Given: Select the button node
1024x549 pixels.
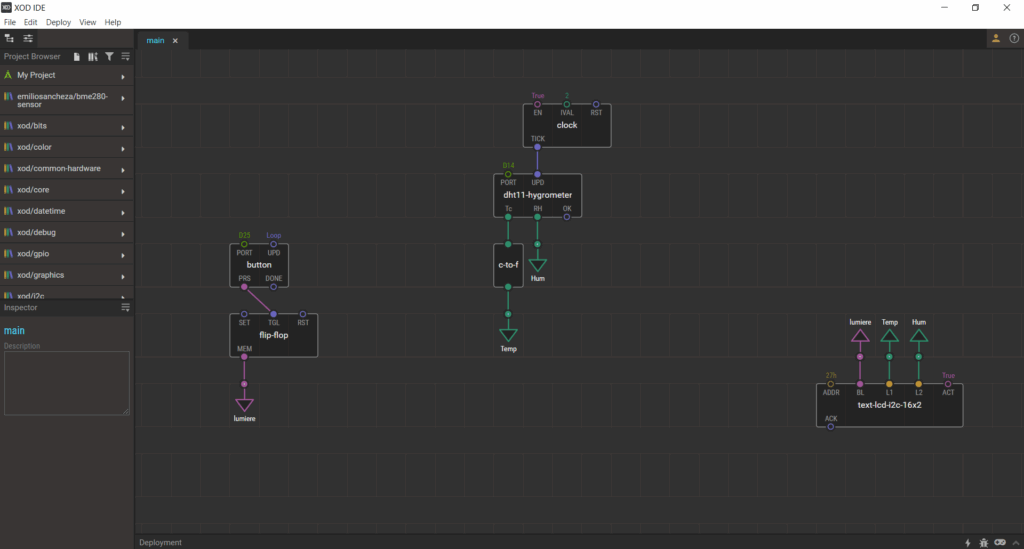Looking at the screenshot, I should [x=259, y=265].
